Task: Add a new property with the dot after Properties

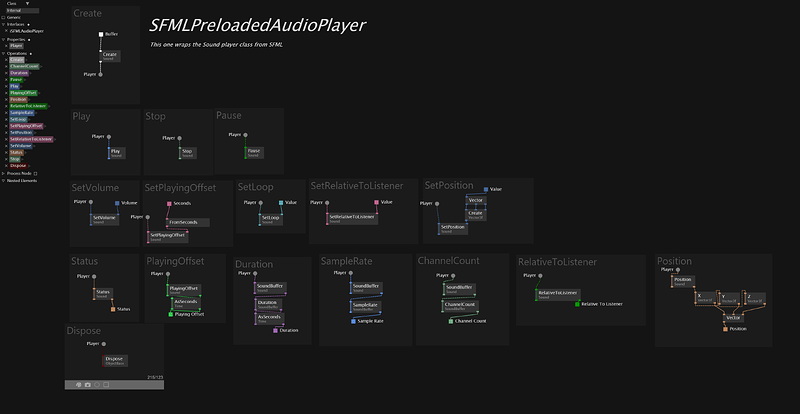Action: point(29,39)
